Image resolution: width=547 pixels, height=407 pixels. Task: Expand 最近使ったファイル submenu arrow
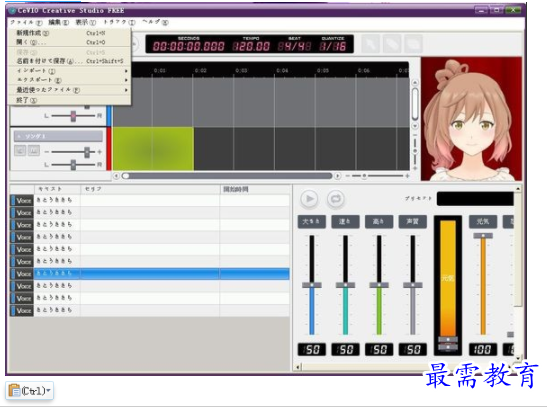click(x=126, y=90)
